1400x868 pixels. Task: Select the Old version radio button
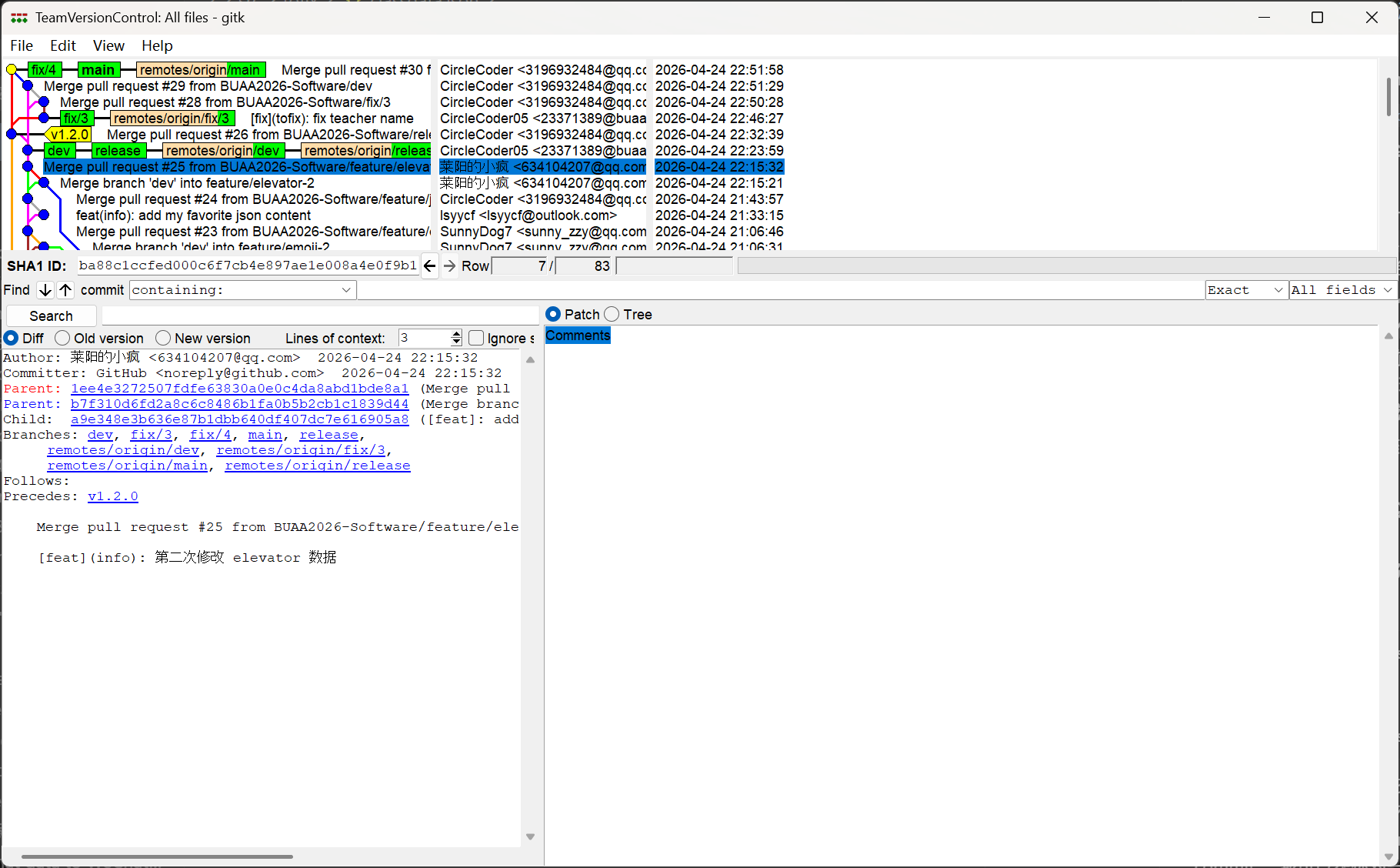[x=63, y=339]
